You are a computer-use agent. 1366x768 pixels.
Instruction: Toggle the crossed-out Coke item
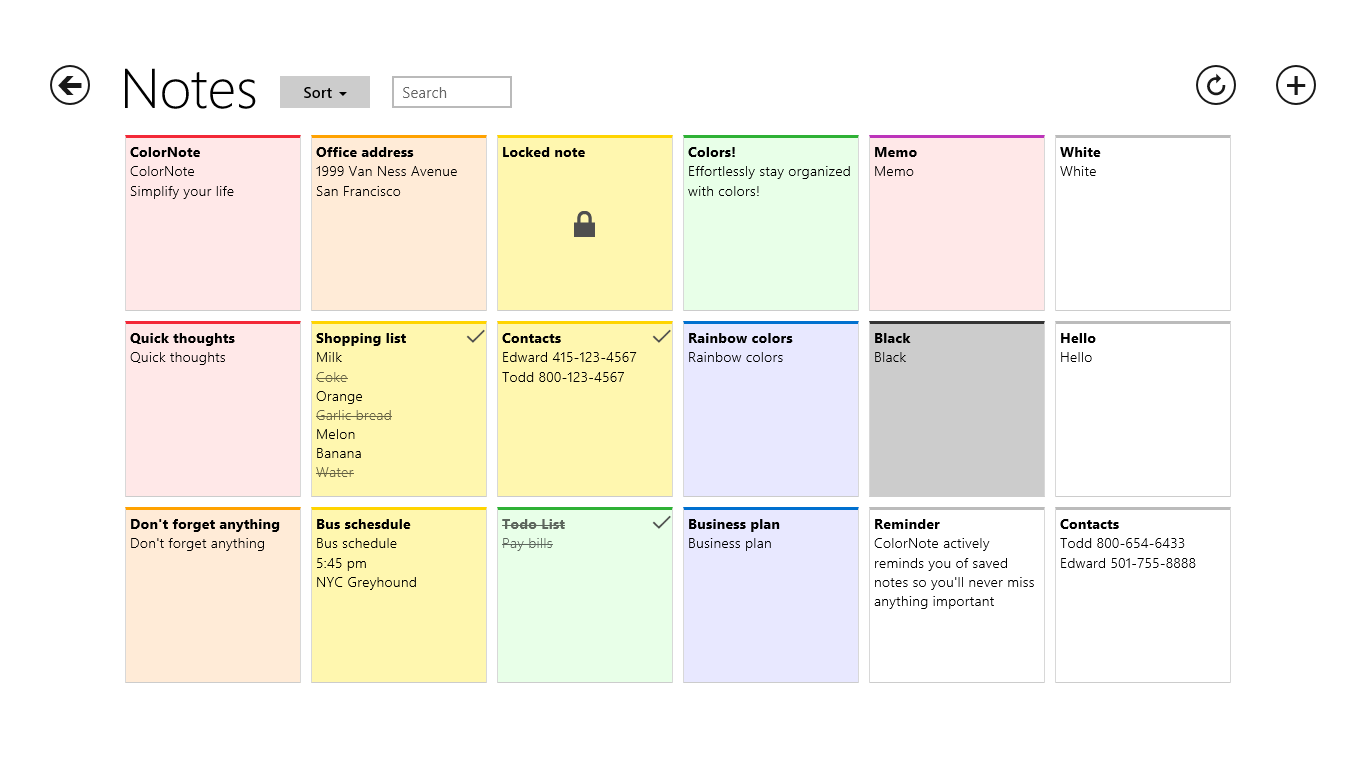click(x=332, y=377)
